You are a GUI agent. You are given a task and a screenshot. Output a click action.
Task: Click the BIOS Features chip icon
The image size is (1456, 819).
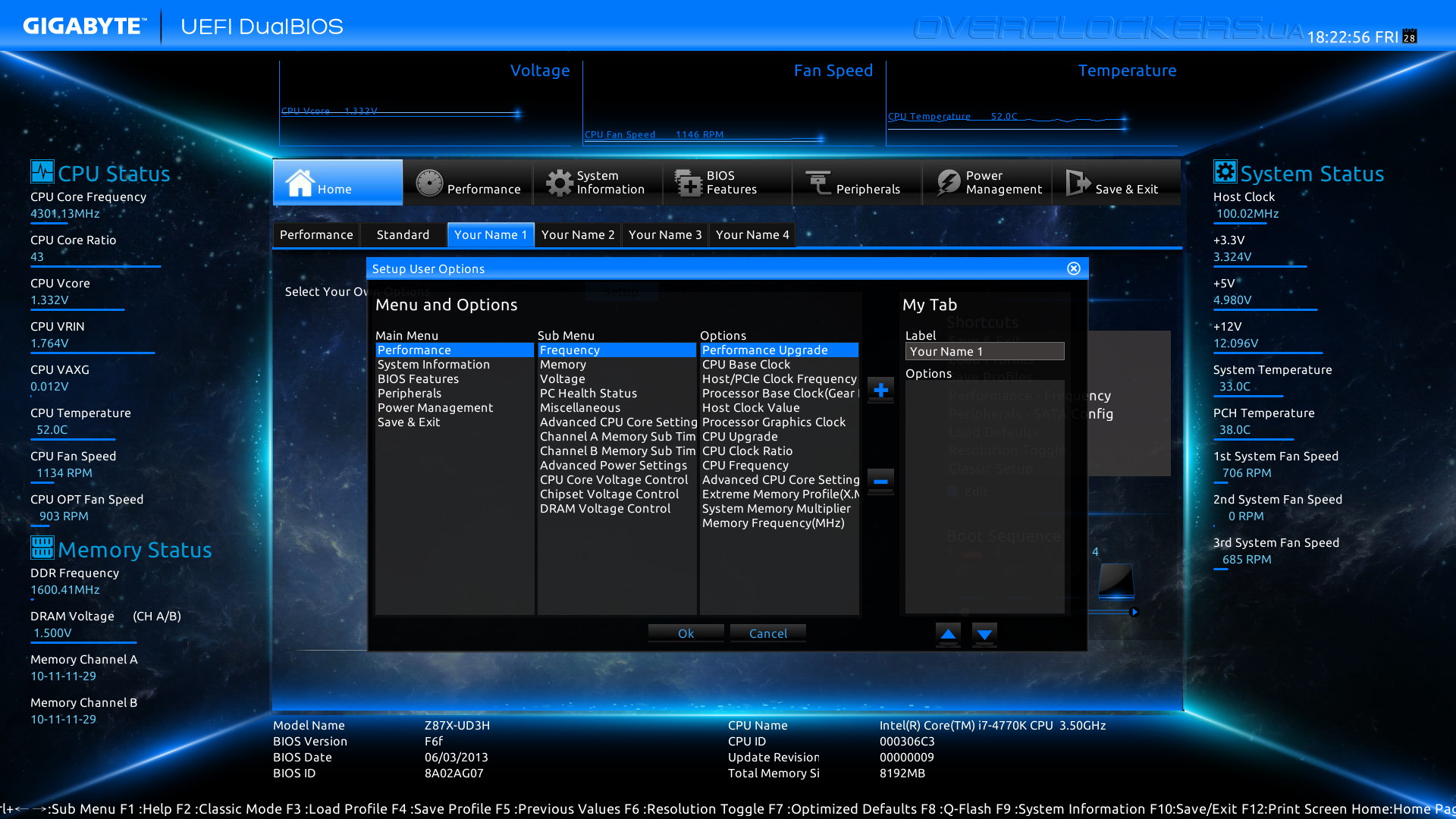coord(689,183)
